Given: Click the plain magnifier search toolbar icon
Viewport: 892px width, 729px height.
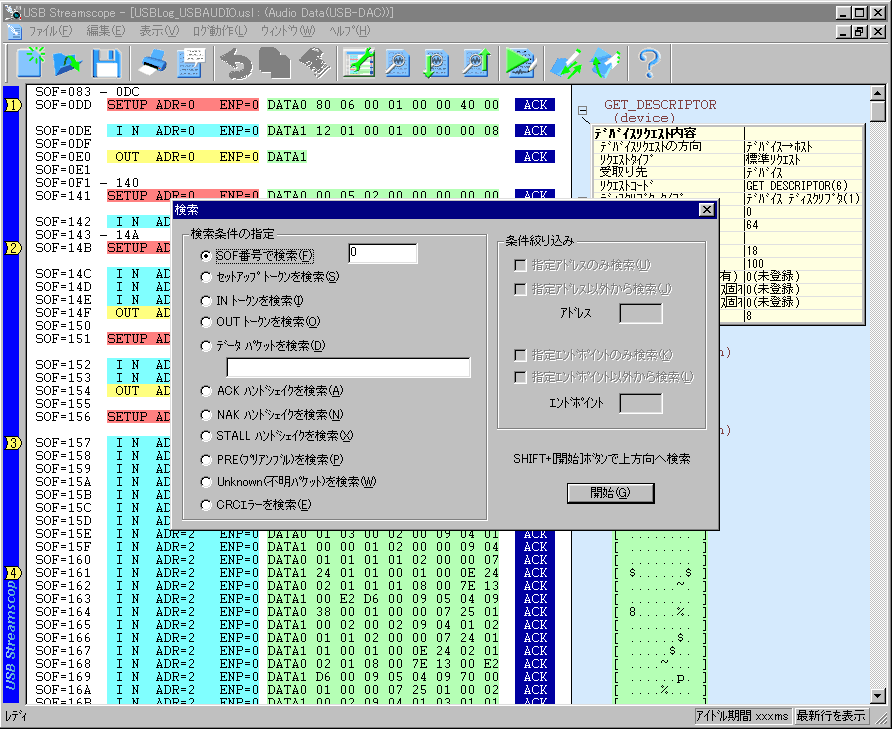Looking at the screenshot, I should point(397,63).
